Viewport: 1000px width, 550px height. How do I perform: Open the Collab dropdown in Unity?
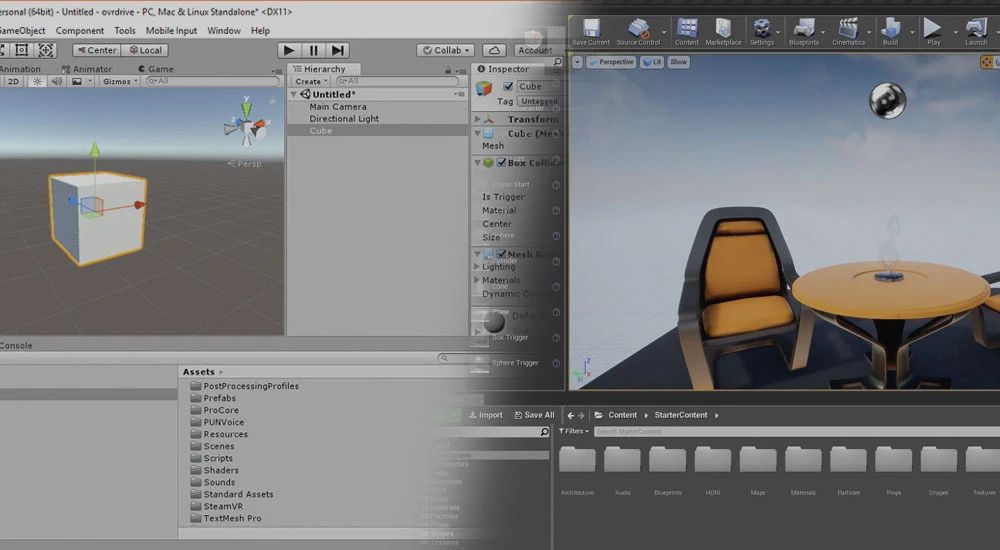[x=446, y=50]
